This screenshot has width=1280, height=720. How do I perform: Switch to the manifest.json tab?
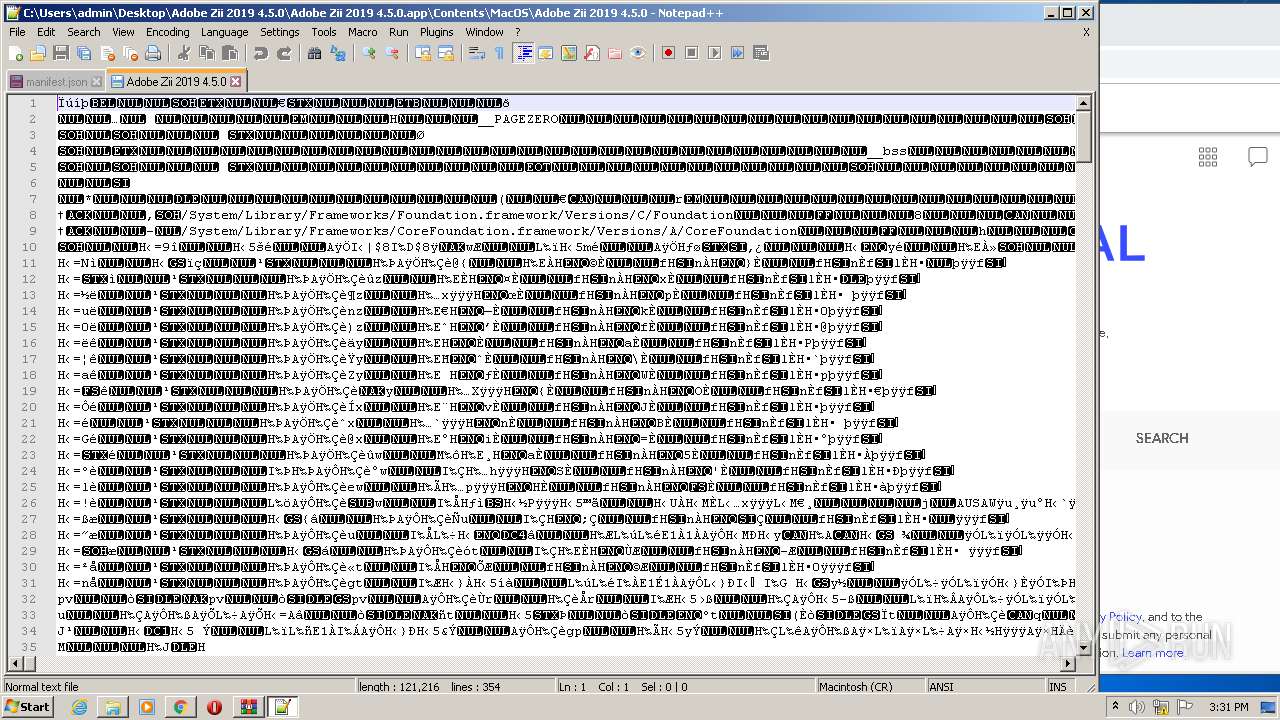click(56, 81)
